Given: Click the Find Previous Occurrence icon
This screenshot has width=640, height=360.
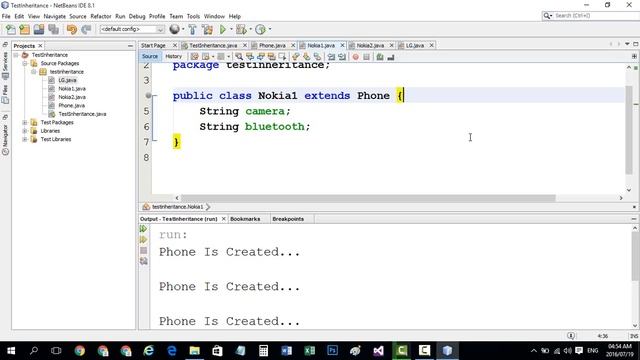Looking at the screenshot, I should 250,57.
